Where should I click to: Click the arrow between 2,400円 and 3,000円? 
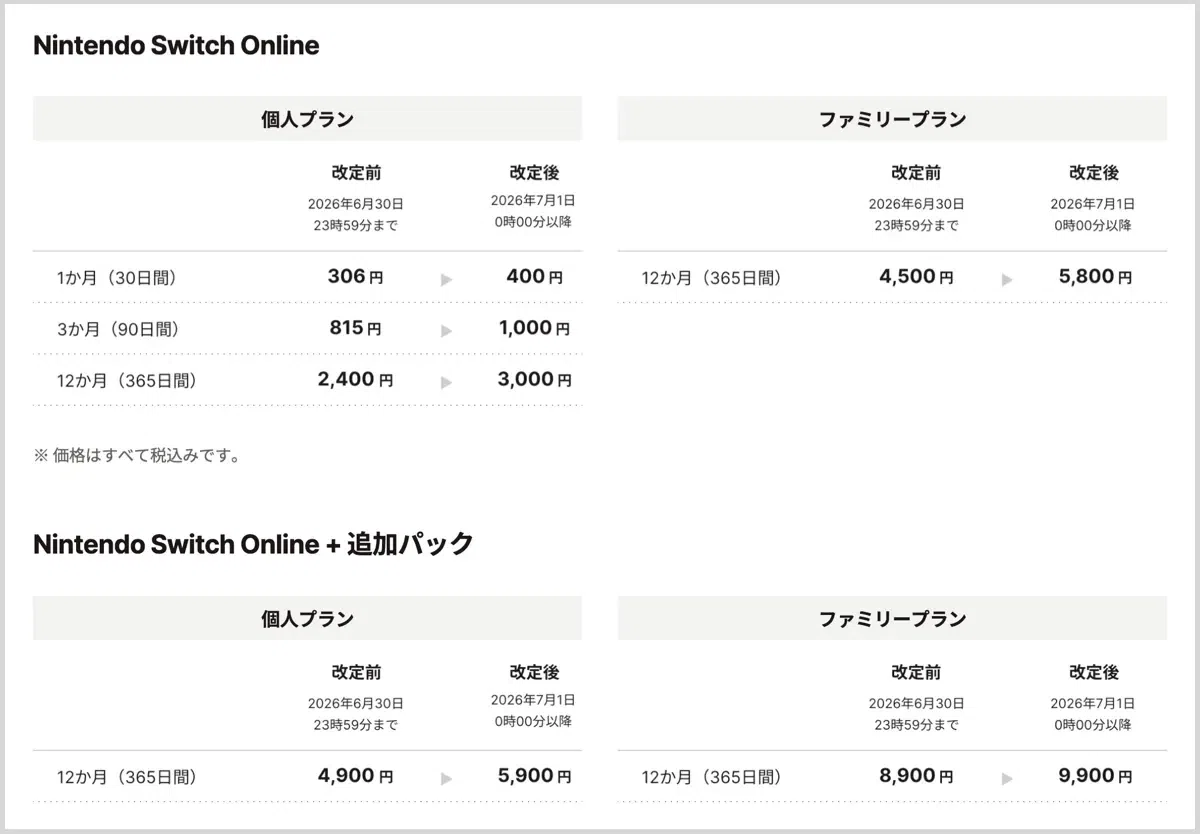click(x=447, y=382)
